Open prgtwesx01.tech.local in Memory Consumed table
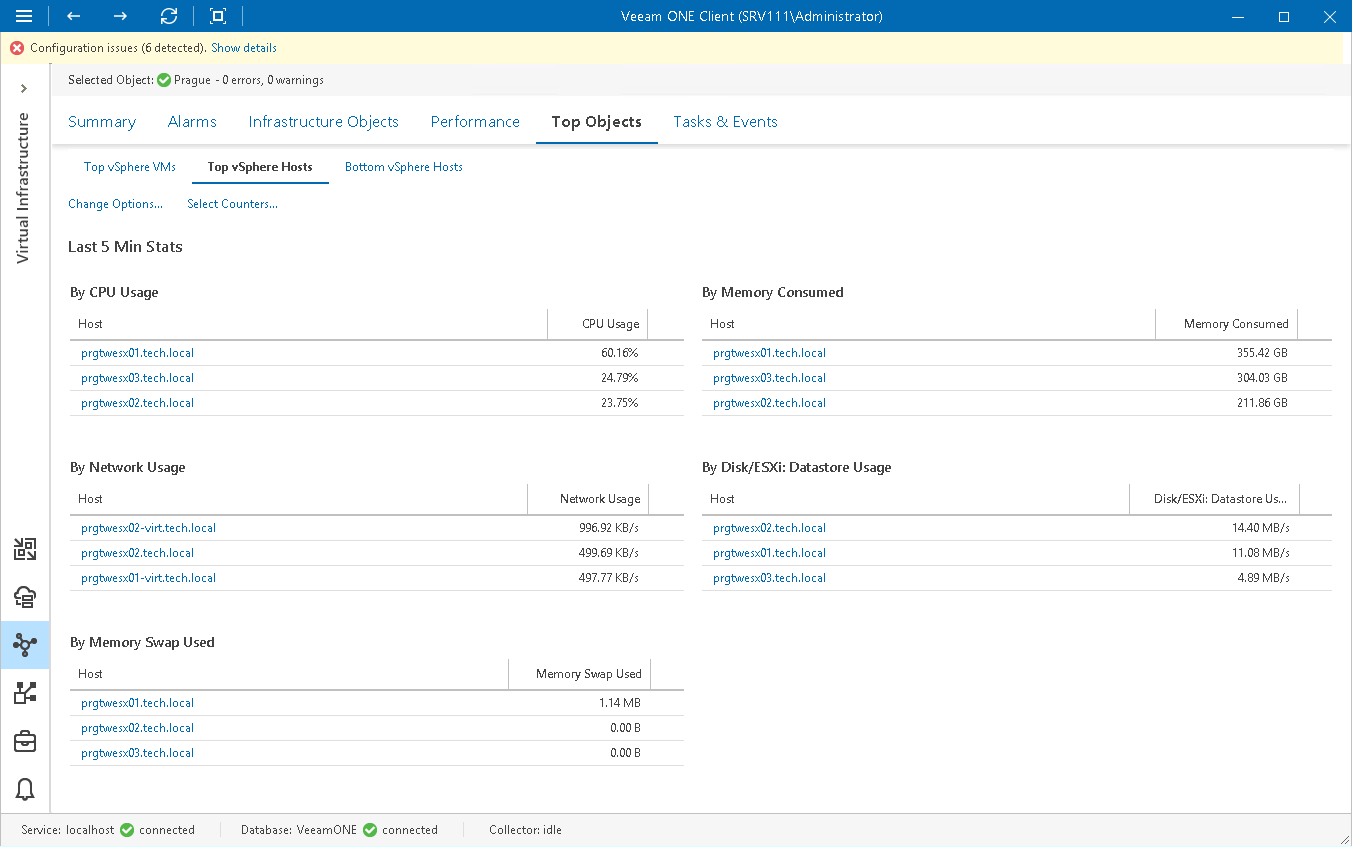The width and height of the screenshot is (1352, 847). 769,353
